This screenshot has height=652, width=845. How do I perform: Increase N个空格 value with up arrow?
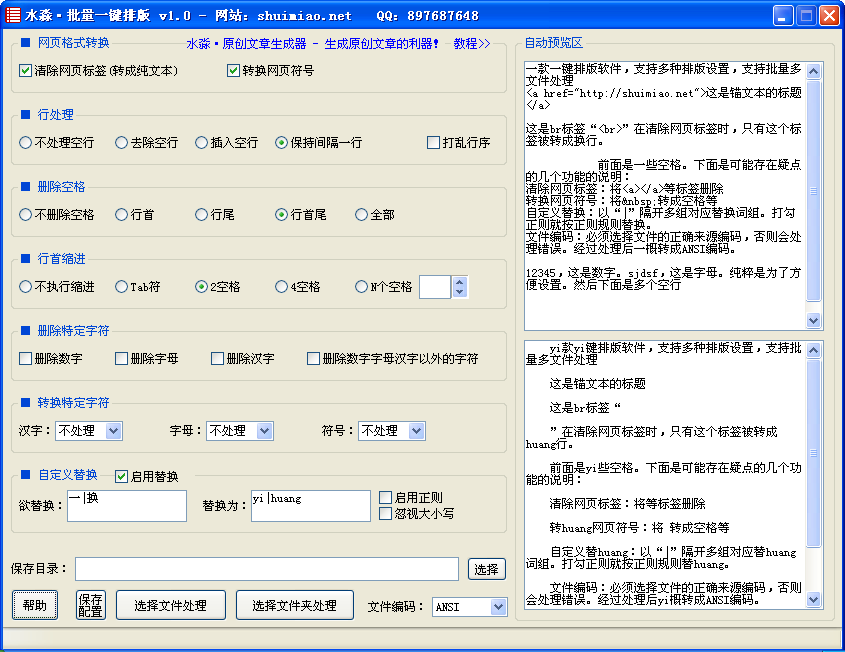click(x=460, y=281)
